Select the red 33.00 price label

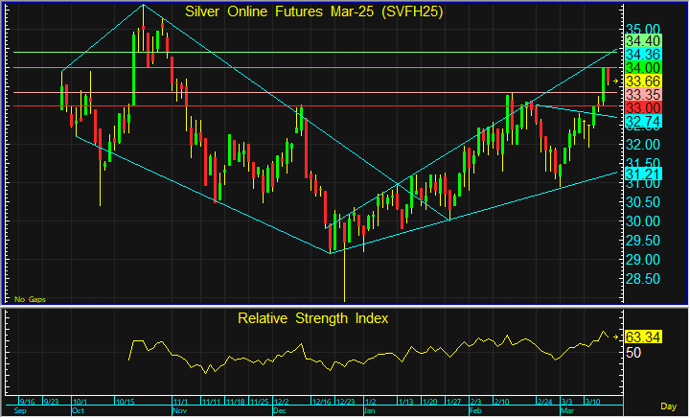[x=641, y=107]
